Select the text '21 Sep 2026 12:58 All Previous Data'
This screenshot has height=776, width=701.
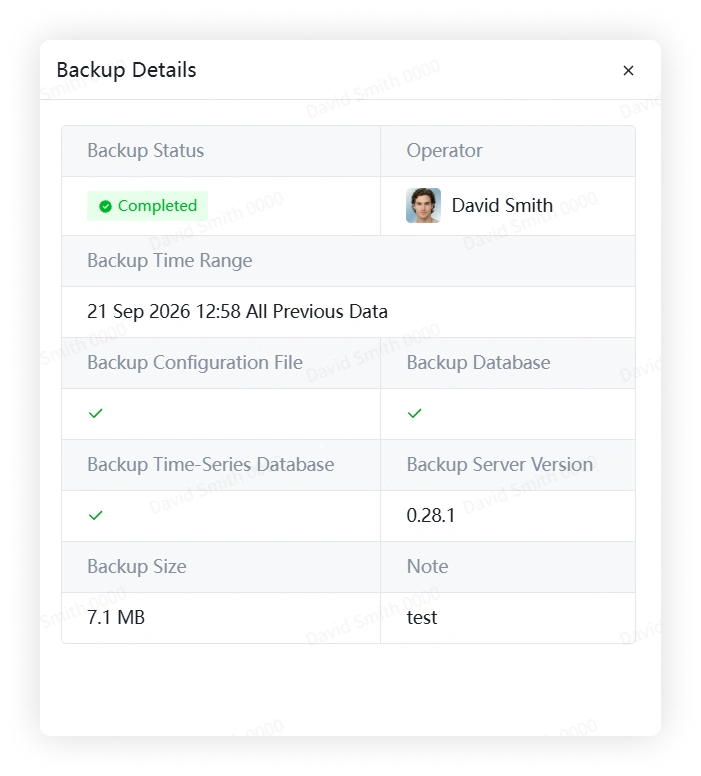[x=237, y=312]
